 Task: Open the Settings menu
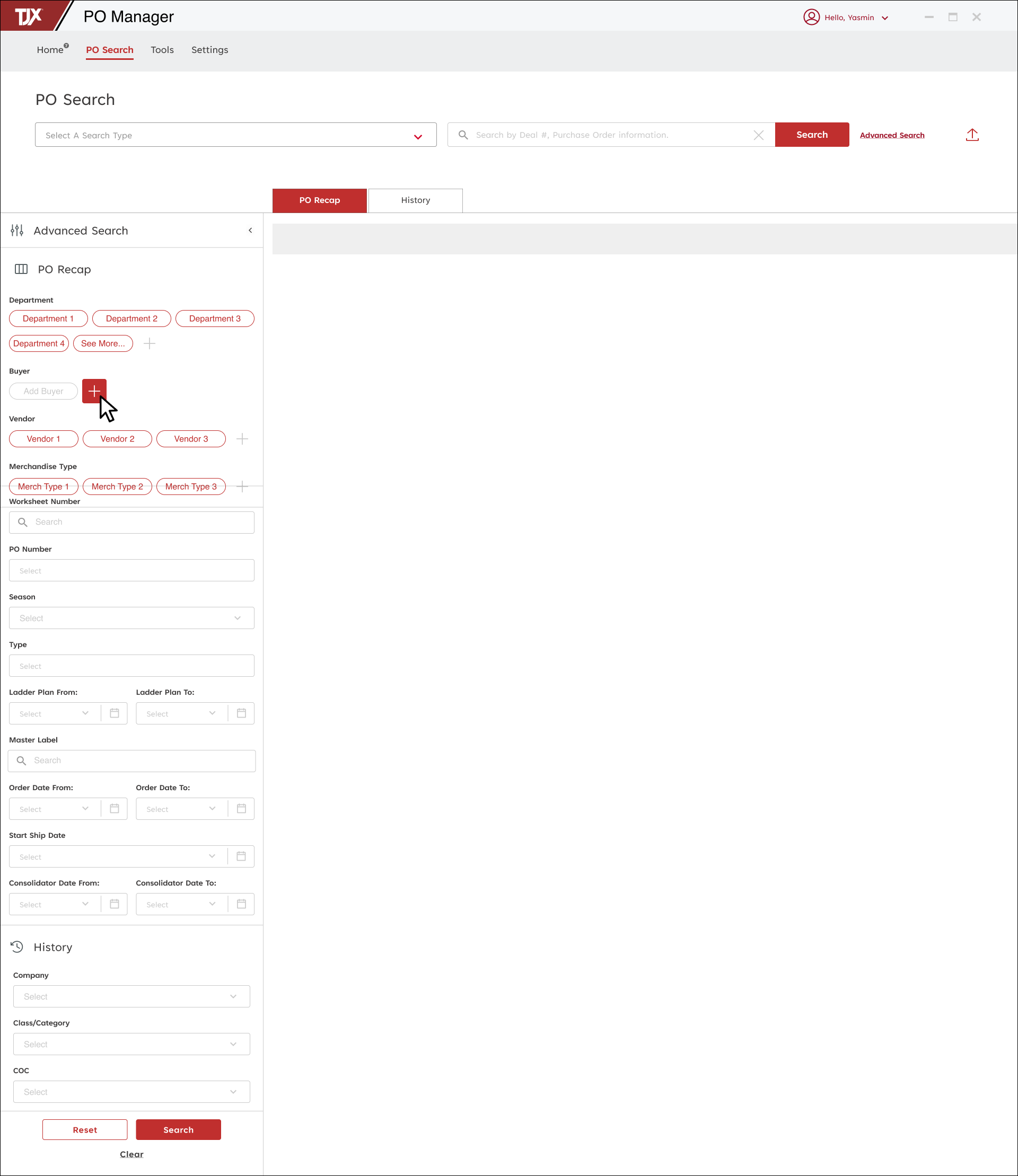[x=209, y=50]
